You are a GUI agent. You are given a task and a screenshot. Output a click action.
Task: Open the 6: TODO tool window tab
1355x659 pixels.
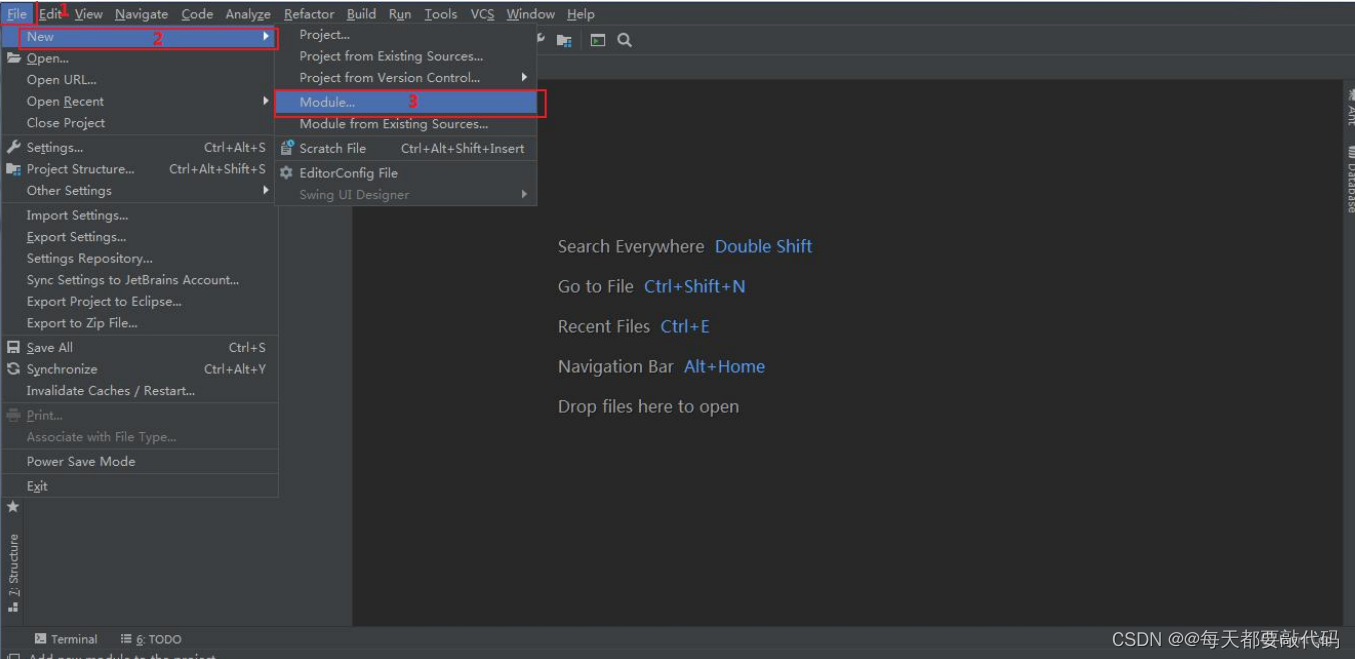coord(151,639)
